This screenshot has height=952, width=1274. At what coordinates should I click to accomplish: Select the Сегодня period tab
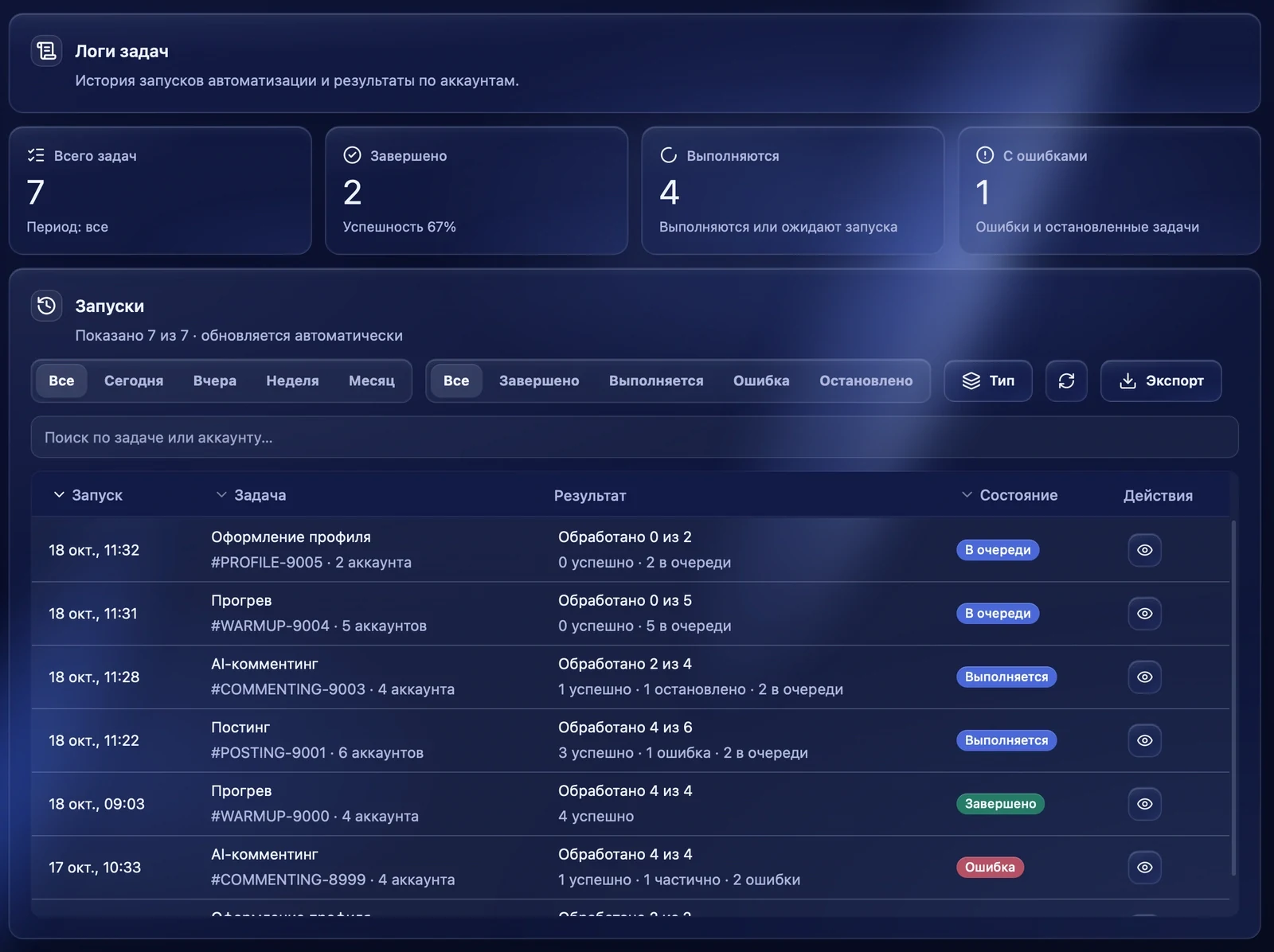(x=134, y=380)
